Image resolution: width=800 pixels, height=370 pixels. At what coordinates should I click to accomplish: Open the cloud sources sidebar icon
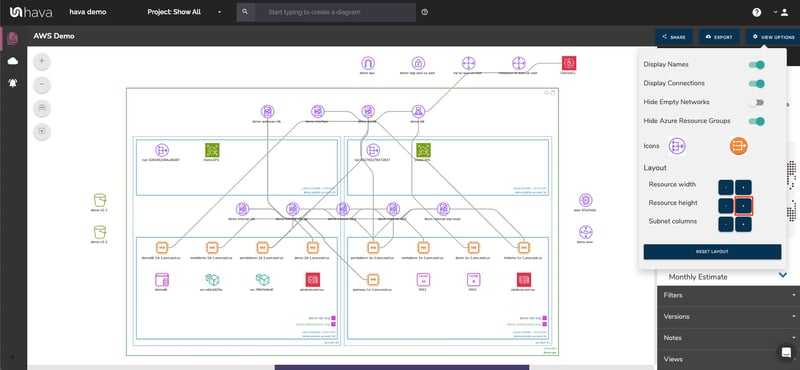(x=13, y=61)
